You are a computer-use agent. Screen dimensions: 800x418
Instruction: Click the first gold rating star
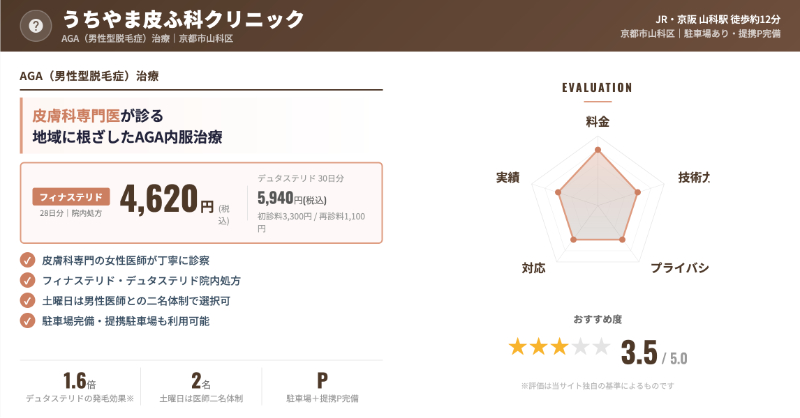[518, 347]
